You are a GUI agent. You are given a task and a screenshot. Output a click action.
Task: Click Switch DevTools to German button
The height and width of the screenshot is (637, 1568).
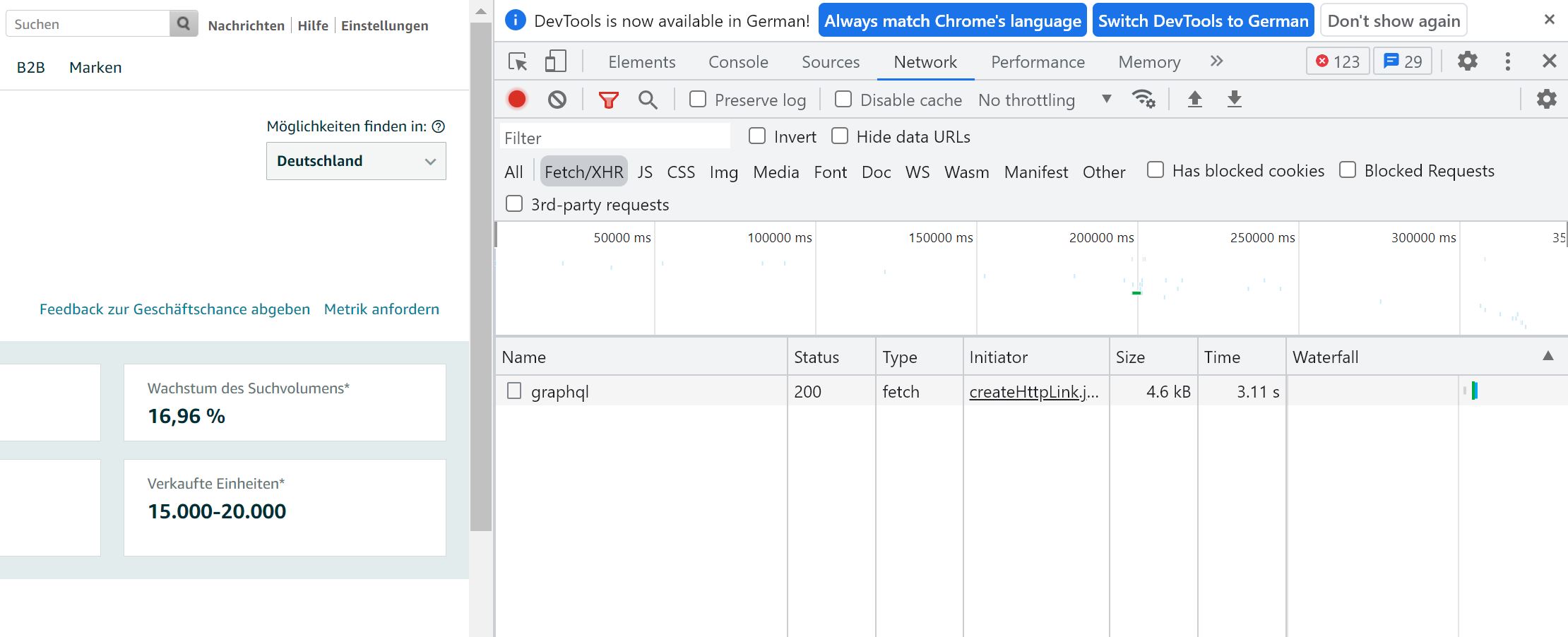click(1203, 20)
